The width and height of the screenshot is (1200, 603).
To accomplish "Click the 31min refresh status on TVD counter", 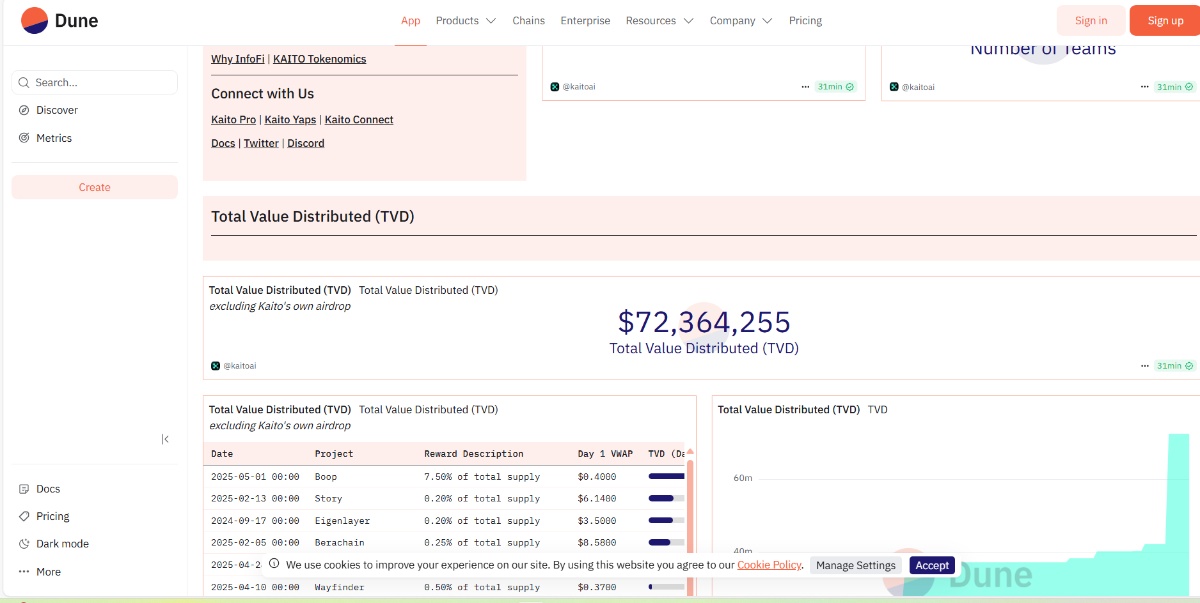I will point(1174,366).
